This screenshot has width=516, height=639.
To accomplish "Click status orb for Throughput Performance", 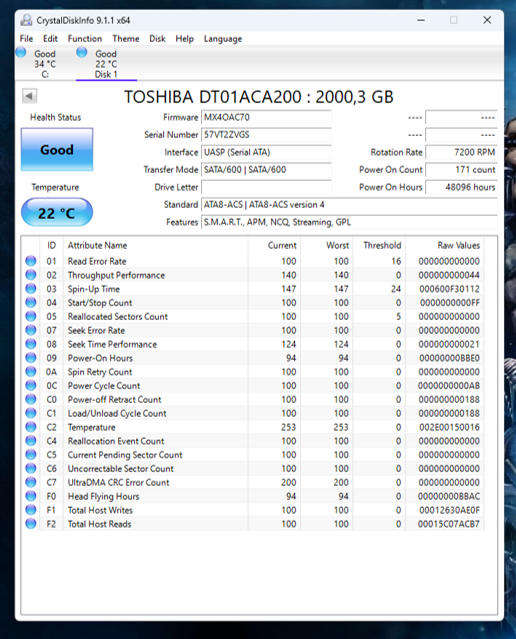I will tap(31, 275).
